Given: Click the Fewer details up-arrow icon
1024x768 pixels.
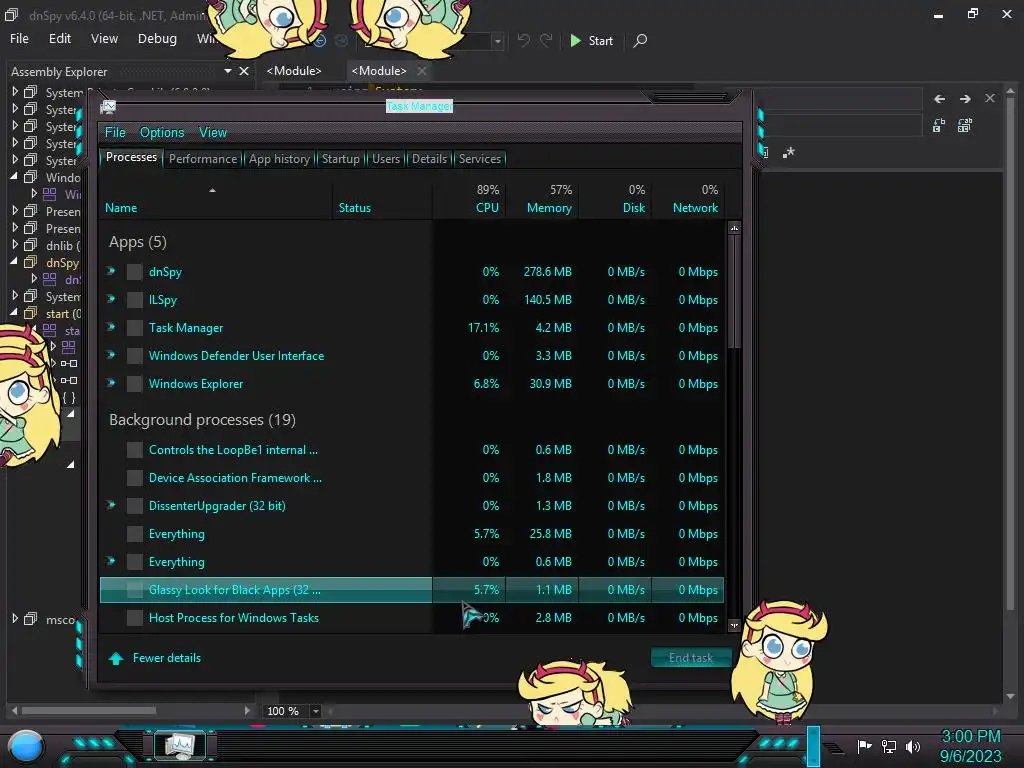Looking at the screenshot, I should pos(116,658).
